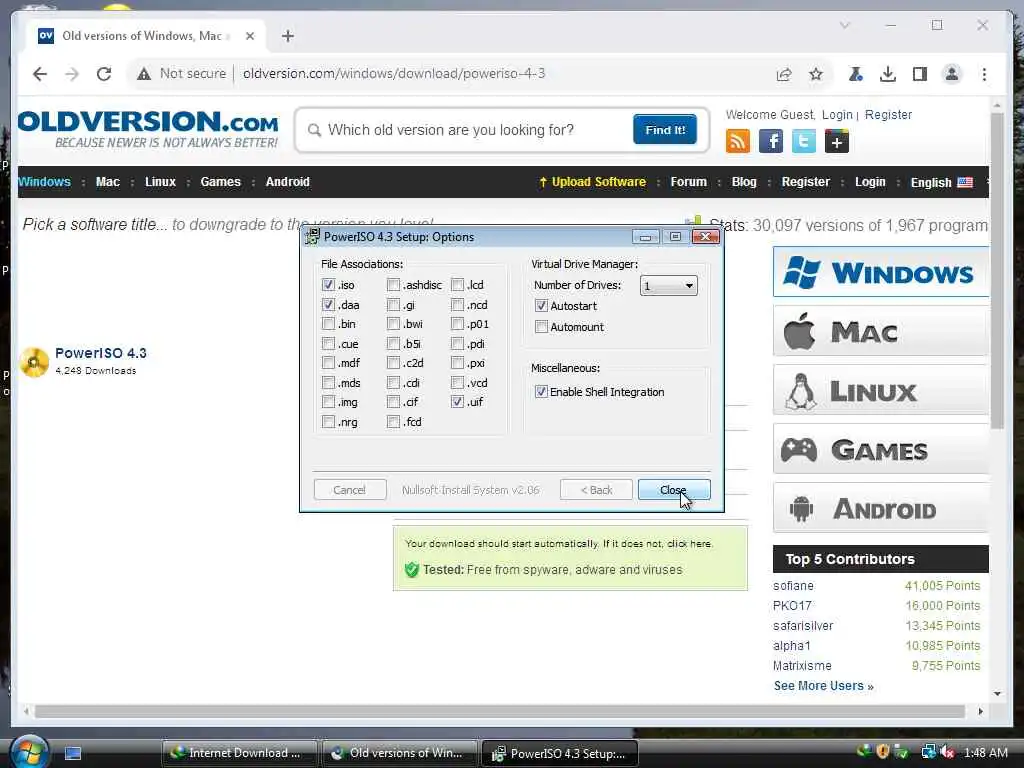Click the Show Desktop taskbar icon
Screen dimensions: 1024x768
coord(73,753)
